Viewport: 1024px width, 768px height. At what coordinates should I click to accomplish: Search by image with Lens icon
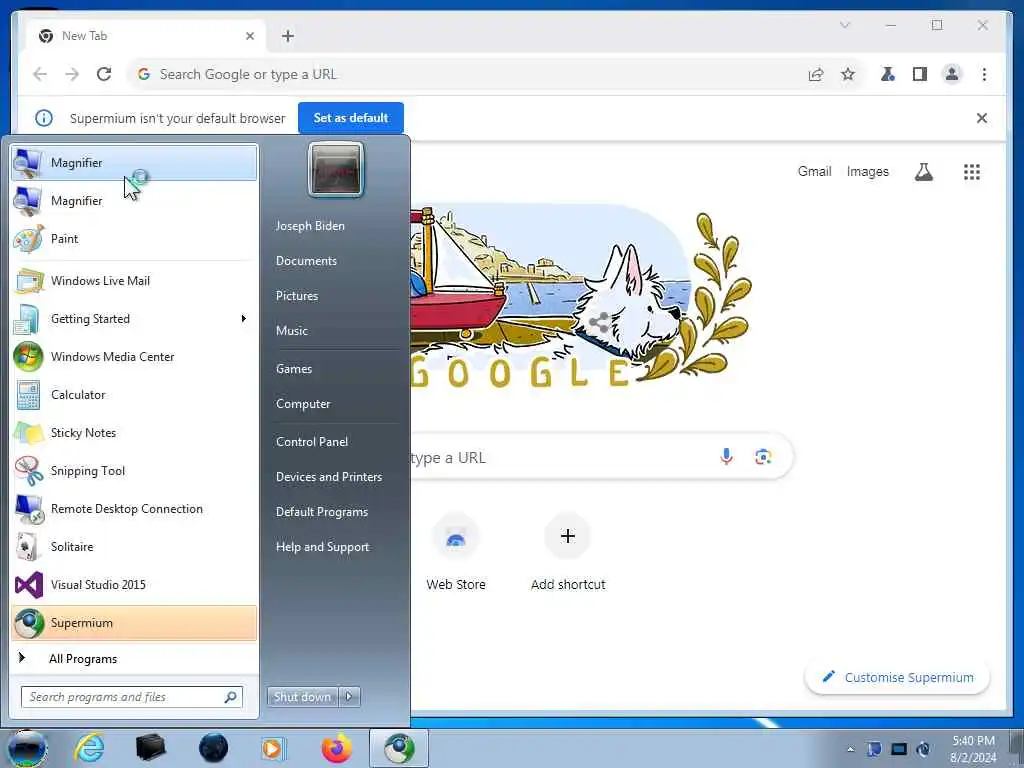(x=763, y=456)
